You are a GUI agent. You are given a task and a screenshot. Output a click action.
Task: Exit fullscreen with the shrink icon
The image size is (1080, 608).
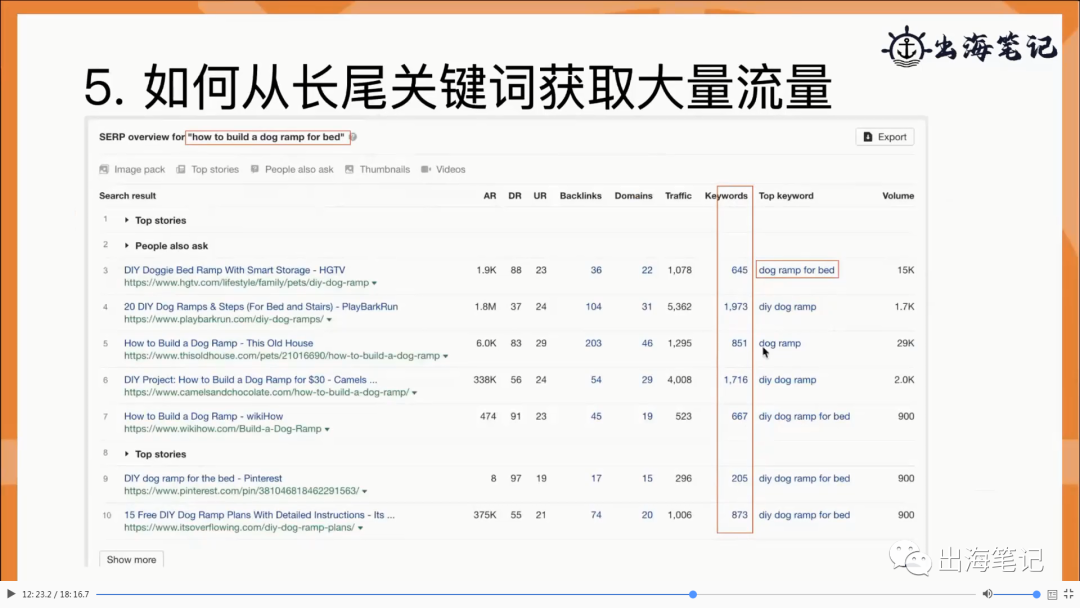coord(1068,594)
